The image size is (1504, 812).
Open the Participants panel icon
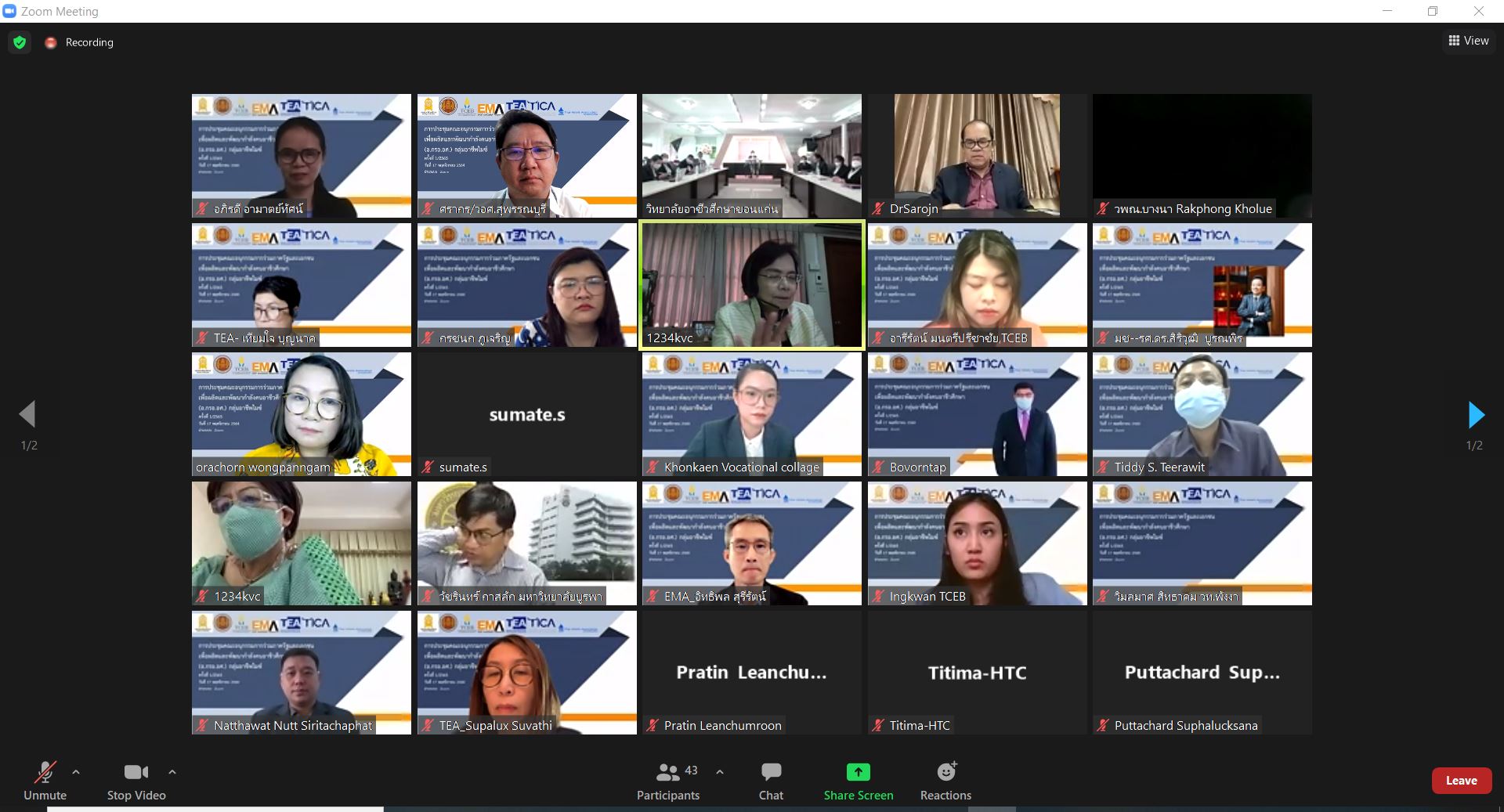click(667, 772)
